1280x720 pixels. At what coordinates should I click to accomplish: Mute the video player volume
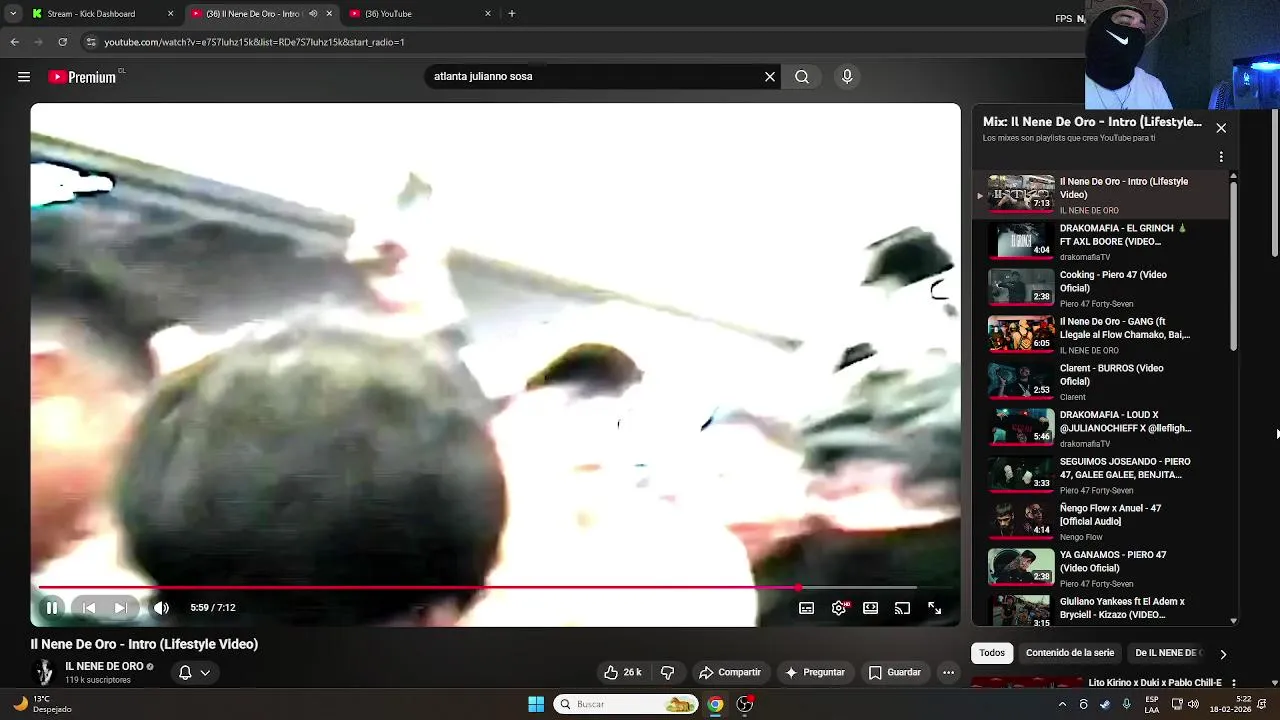(x=161, y=608)
